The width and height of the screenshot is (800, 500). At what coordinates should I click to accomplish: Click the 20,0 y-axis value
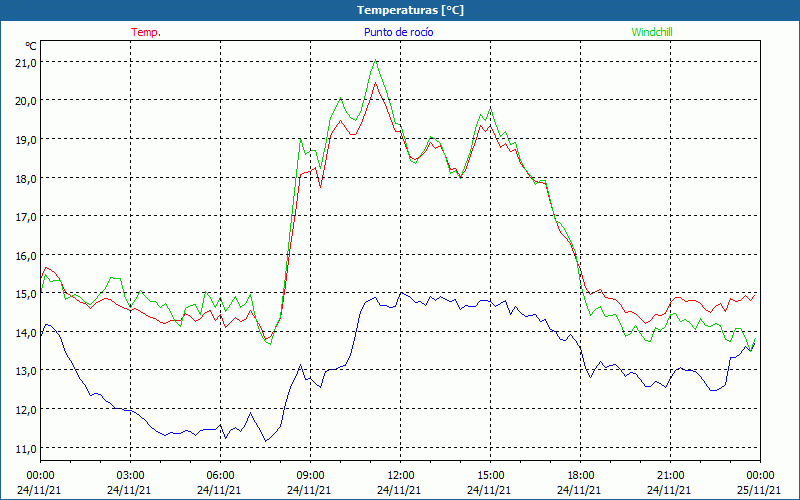point(27,101)
